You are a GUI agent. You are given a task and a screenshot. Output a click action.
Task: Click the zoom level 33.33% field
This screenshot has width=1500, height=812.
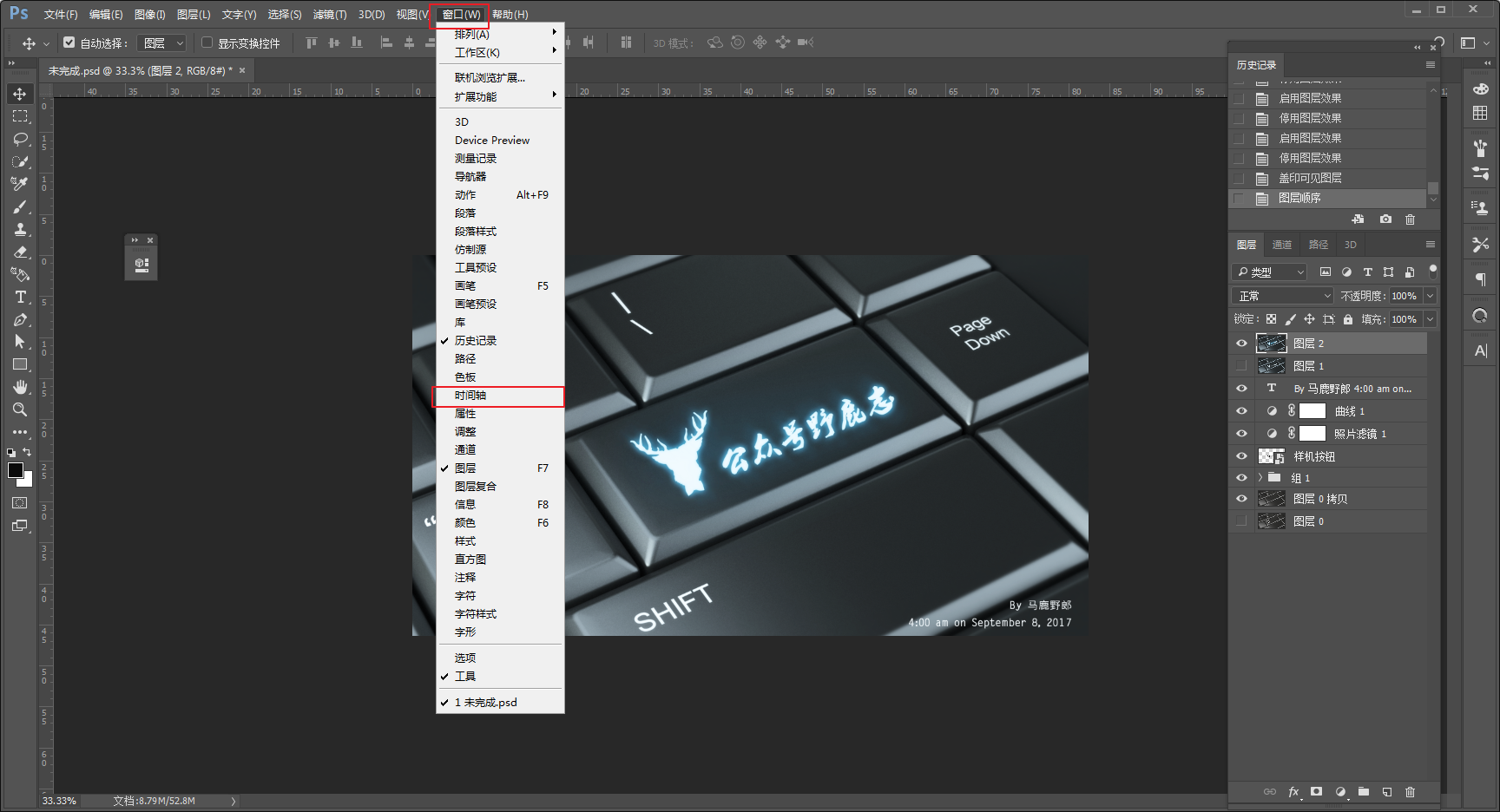tap(59, 801)
